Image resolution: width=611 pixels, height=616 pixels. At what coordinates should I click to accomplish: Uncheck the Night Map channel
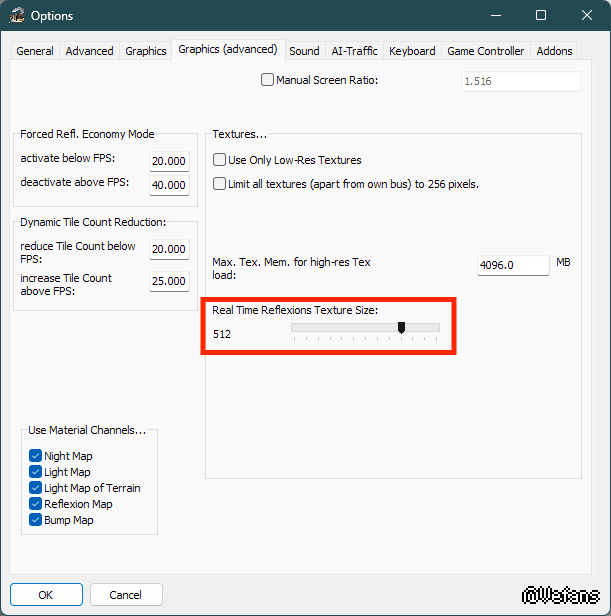pos(35,456)
